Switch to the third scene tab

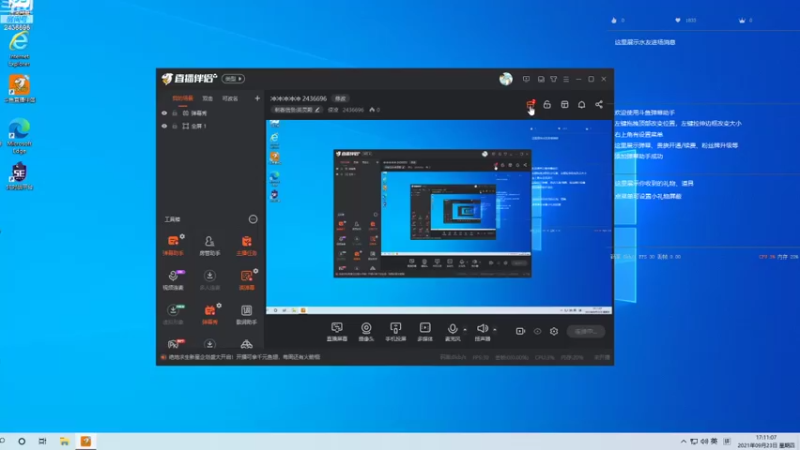[x=230, y=98]
